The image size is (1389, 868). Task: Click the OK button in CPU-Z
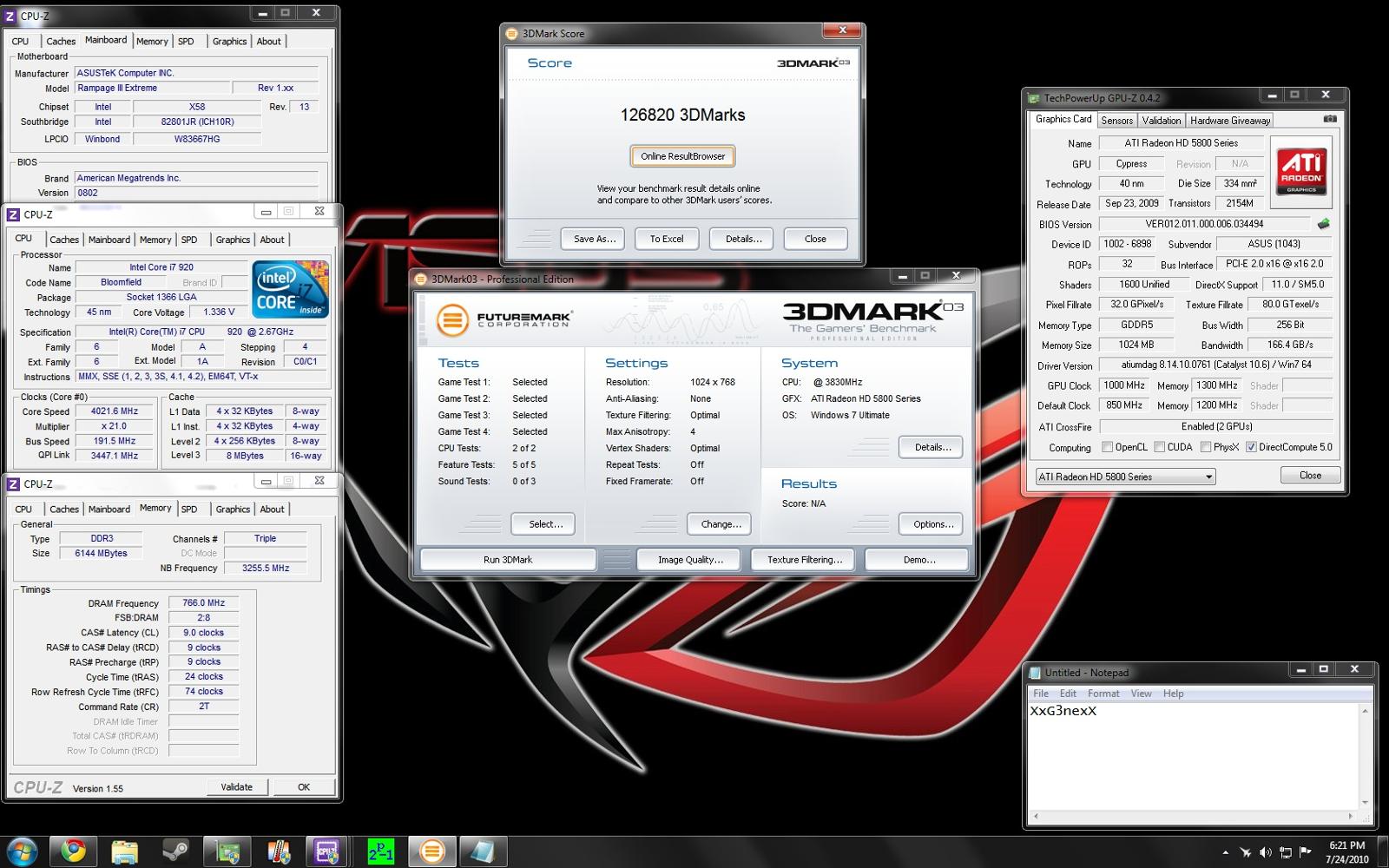[304, 787]
